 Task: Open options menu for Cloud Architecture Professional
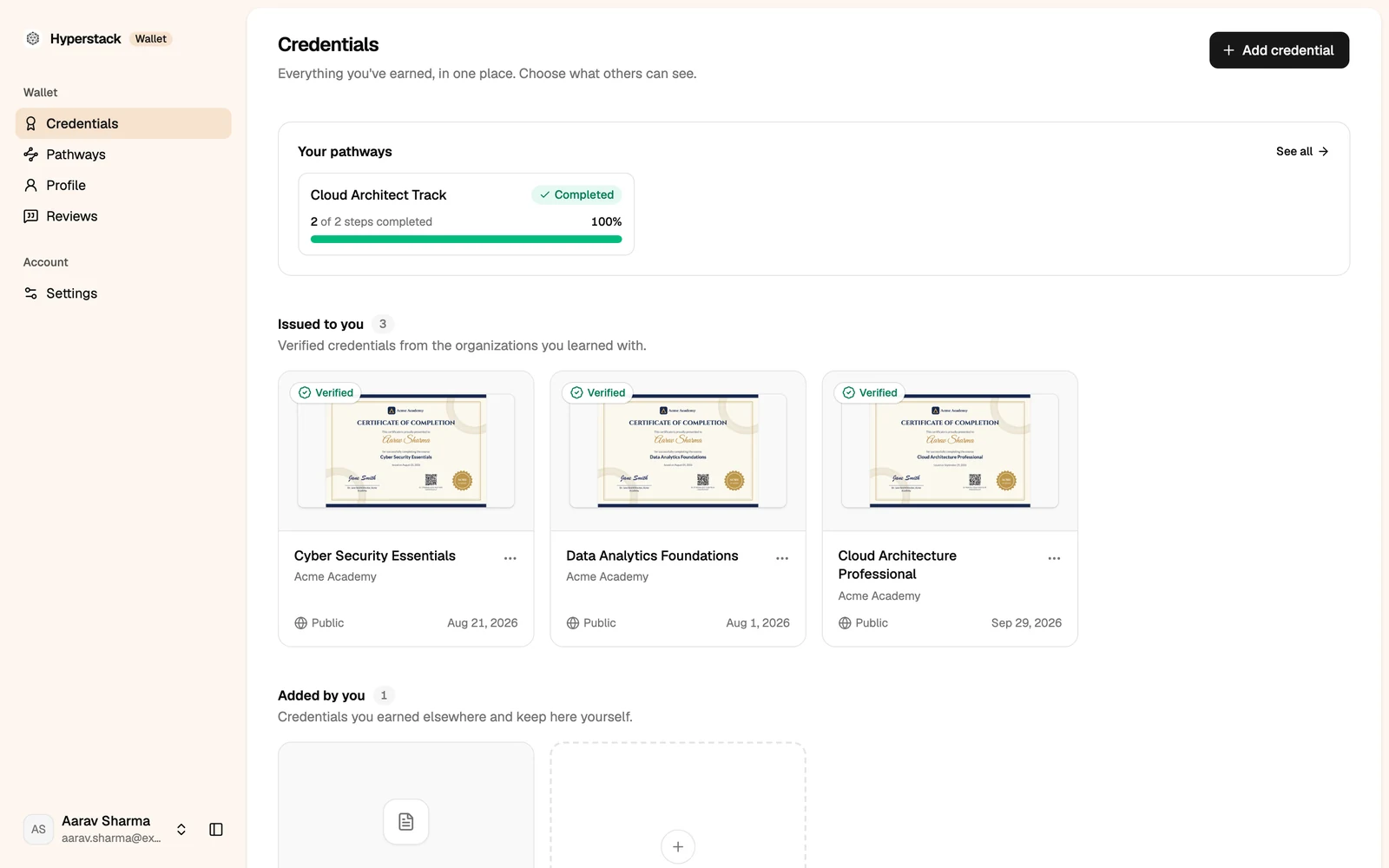1054,558
